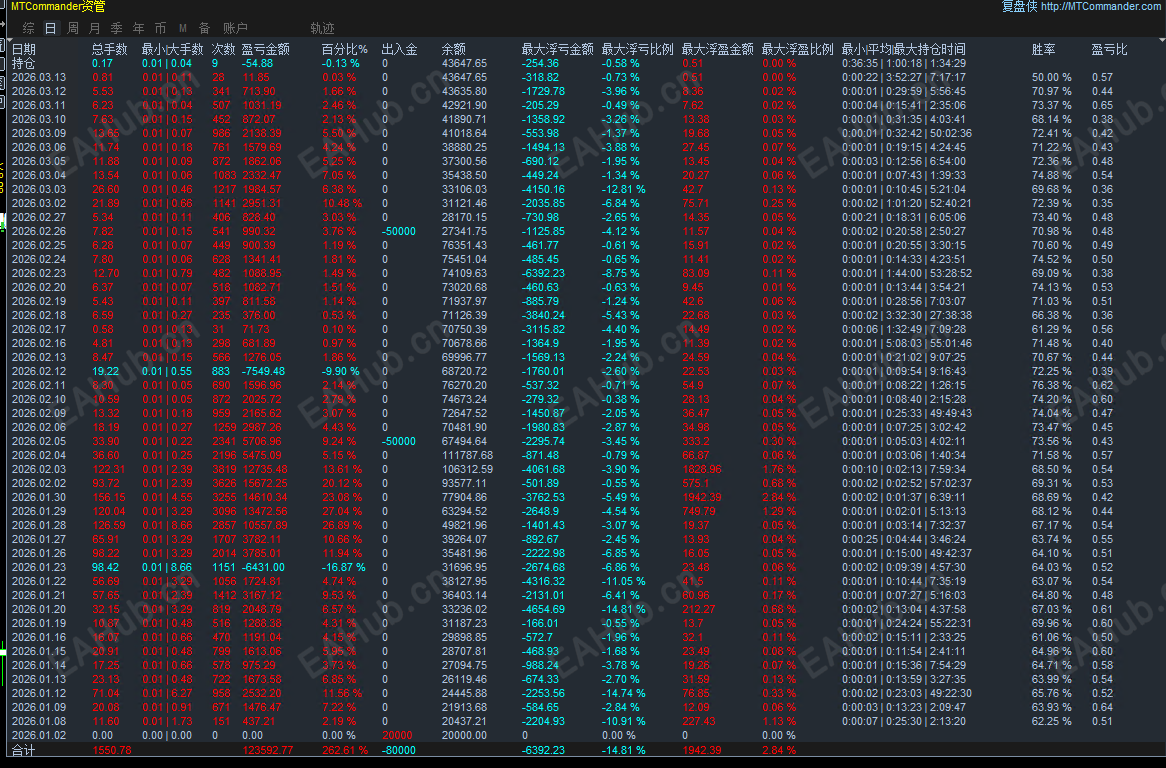The width and height of the screenshot is (1166, 768).
Task: Click the 余额 column header
Action: [454, 49]
